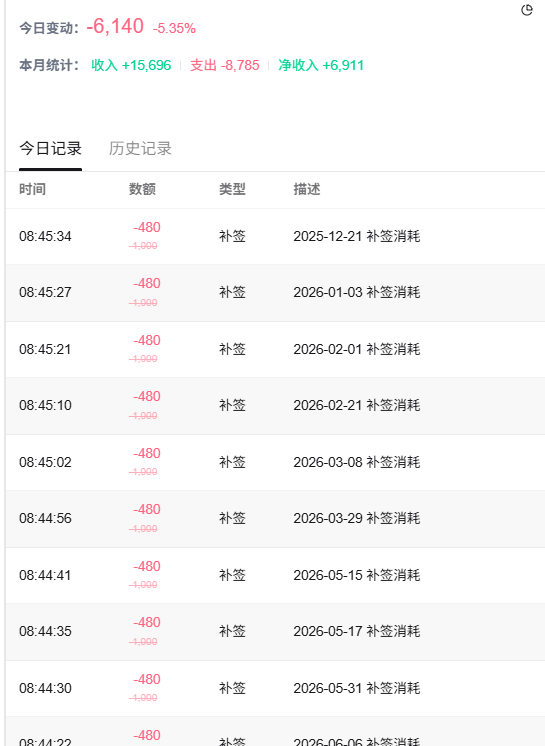This screenshot has width=545, height=746.
Task: Click the -480 amount at 08:44:35
Action: [147, 622]
